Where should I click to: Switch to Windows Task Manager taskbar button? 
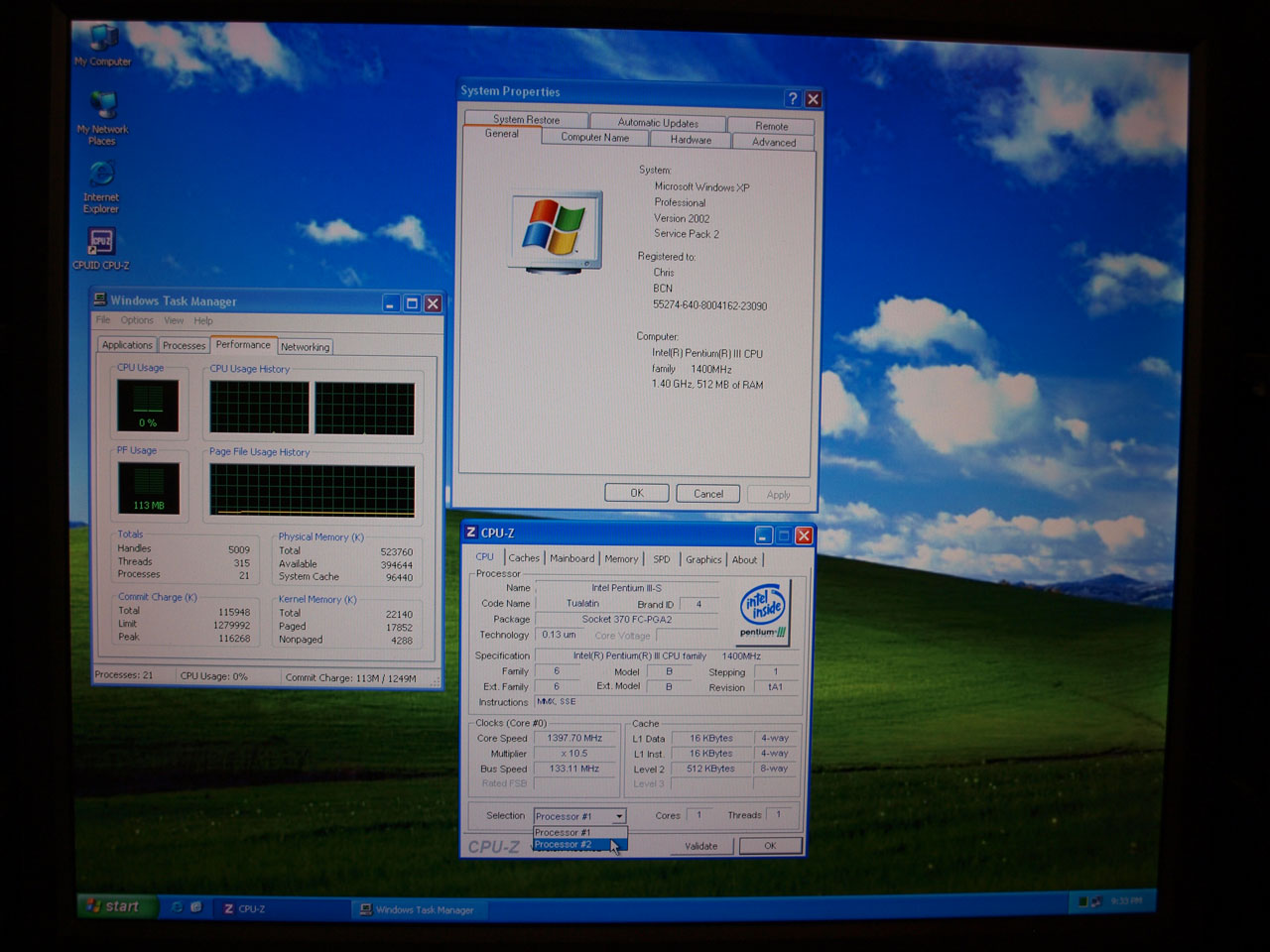tap(418, 909)
